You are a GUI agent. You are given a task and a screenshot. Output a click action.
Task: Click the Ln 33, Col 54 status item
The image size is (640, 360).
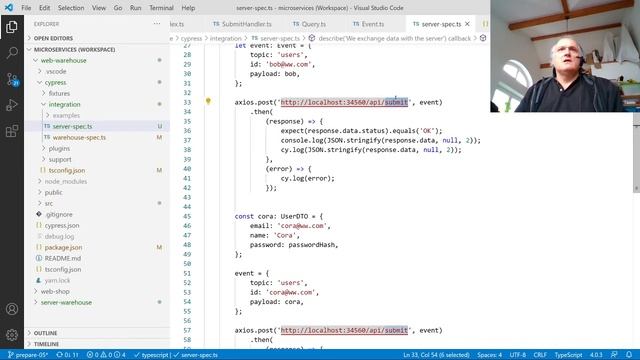pyautogui.click(x=436, y=355)
